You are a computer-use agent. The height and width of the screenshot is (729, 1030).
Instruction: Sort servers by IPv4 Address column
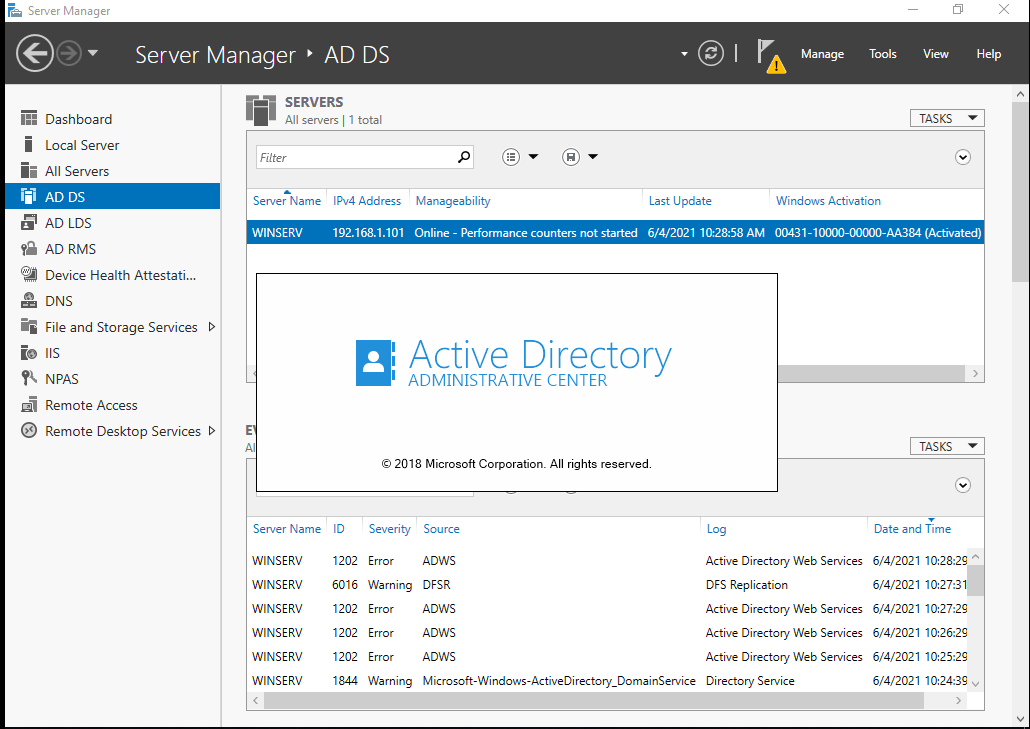[367, 201]
